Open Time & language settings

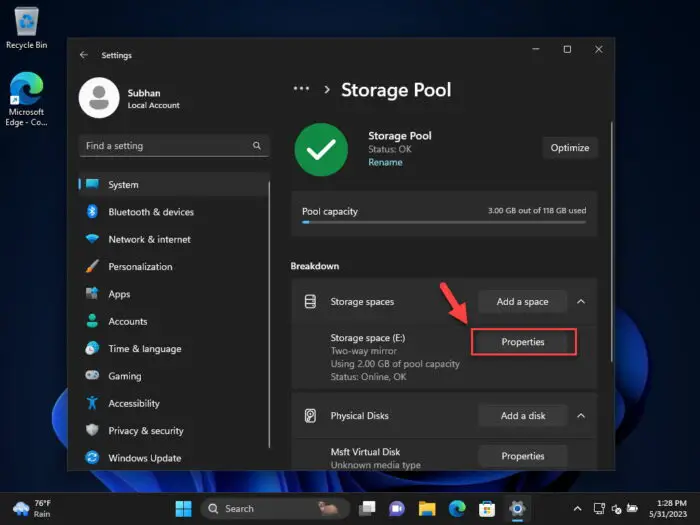(x=173, y=349)
